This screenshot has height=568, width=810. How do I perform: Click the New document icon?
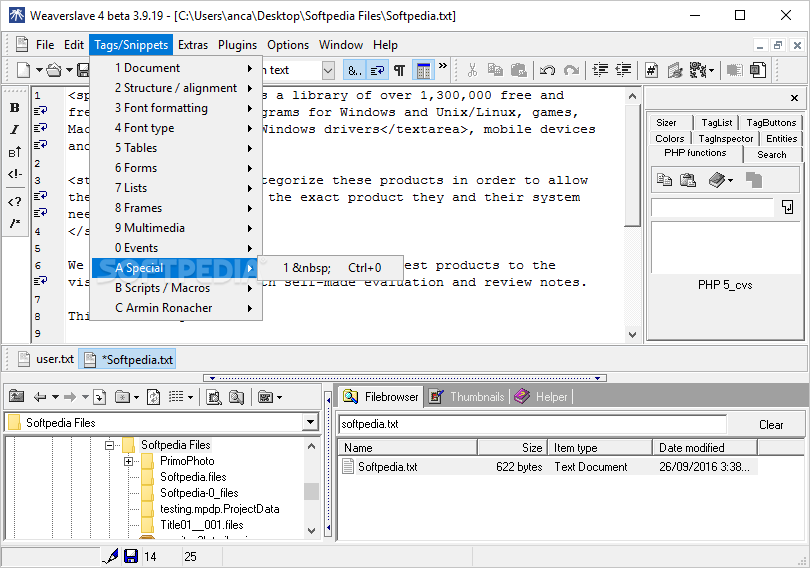23,70
